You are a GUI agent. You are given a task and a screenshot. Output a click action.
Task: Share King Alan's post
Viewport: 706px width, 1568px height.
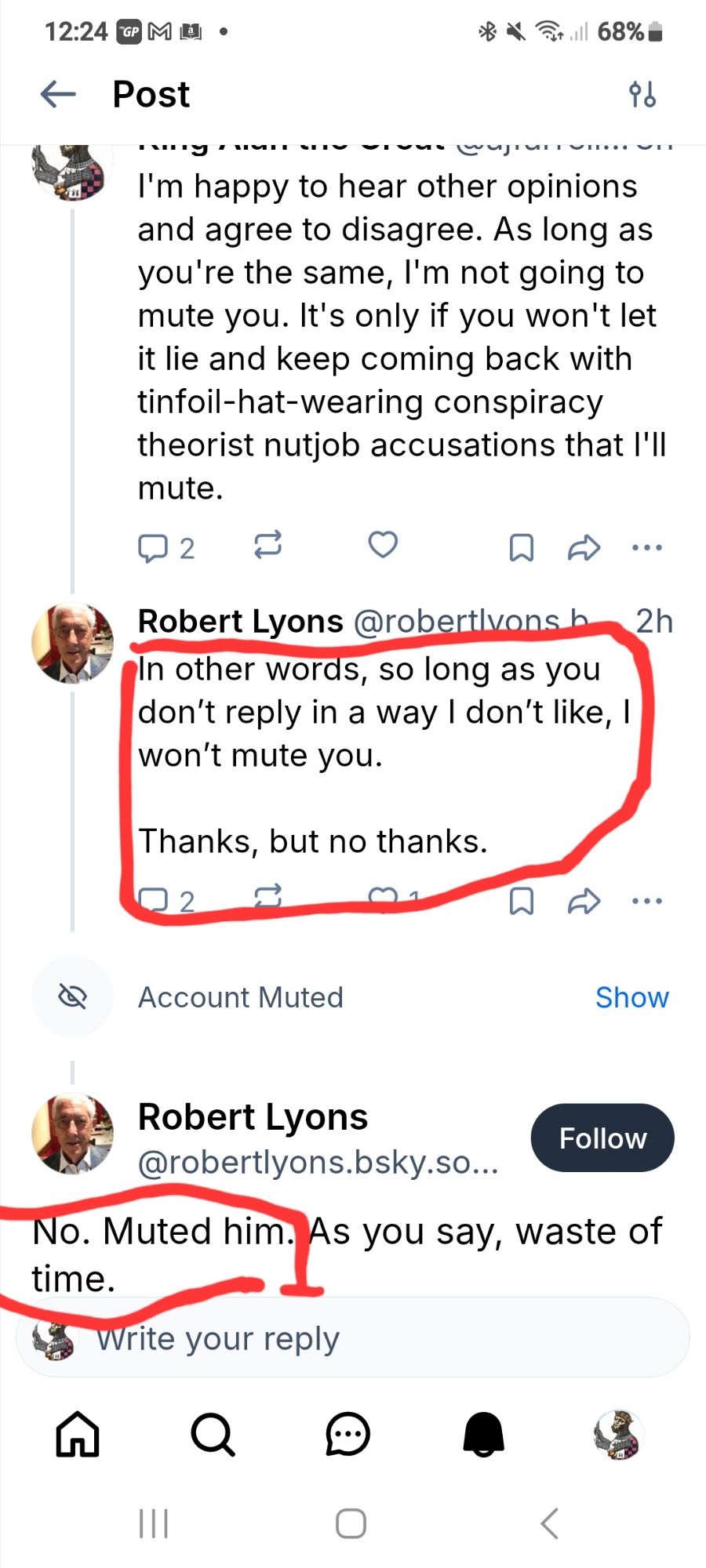click(x=584, y=548)
